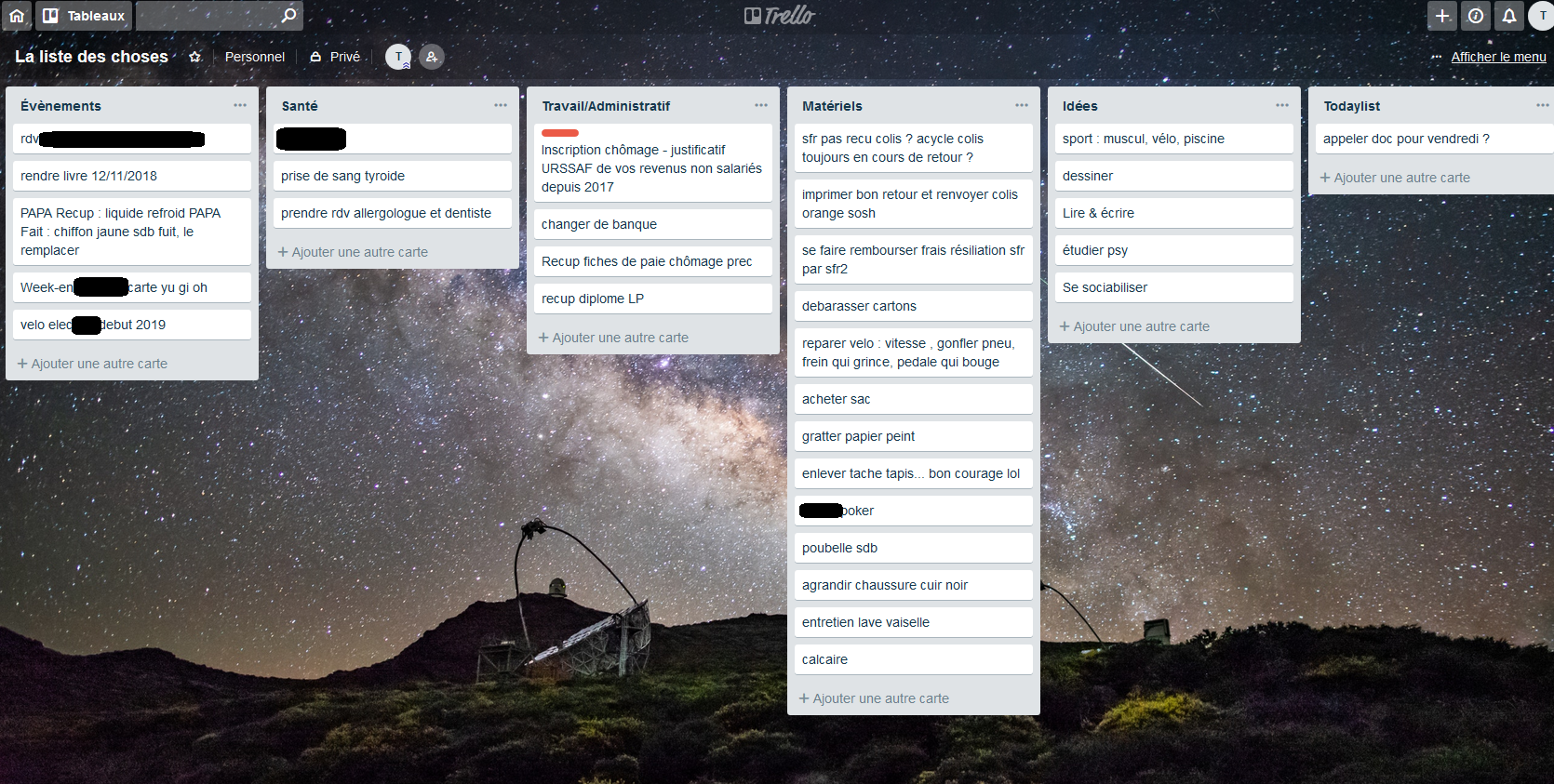Click Afficher le menu link
The height and width of the screenshot is (784, 1554).
click(x=1498, y=57)
